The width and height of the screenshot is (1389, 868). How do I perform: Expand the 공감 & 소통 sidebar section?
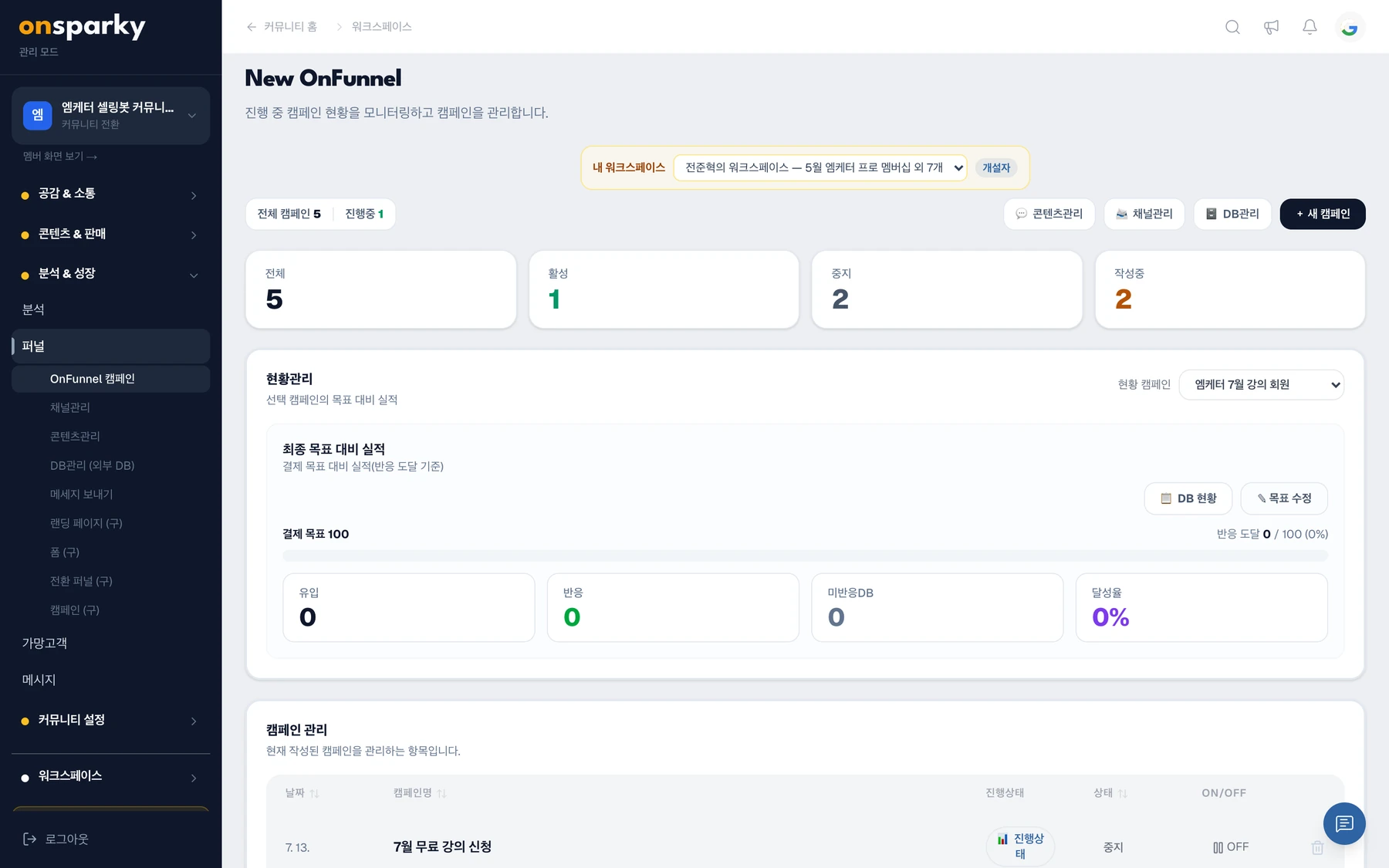coord(110,194)
